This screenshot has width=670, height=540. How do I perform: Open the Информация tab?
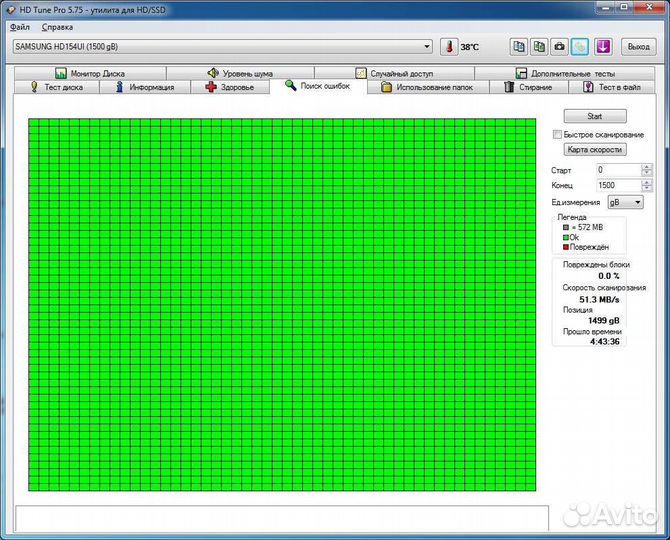click(x=145, y=87)
